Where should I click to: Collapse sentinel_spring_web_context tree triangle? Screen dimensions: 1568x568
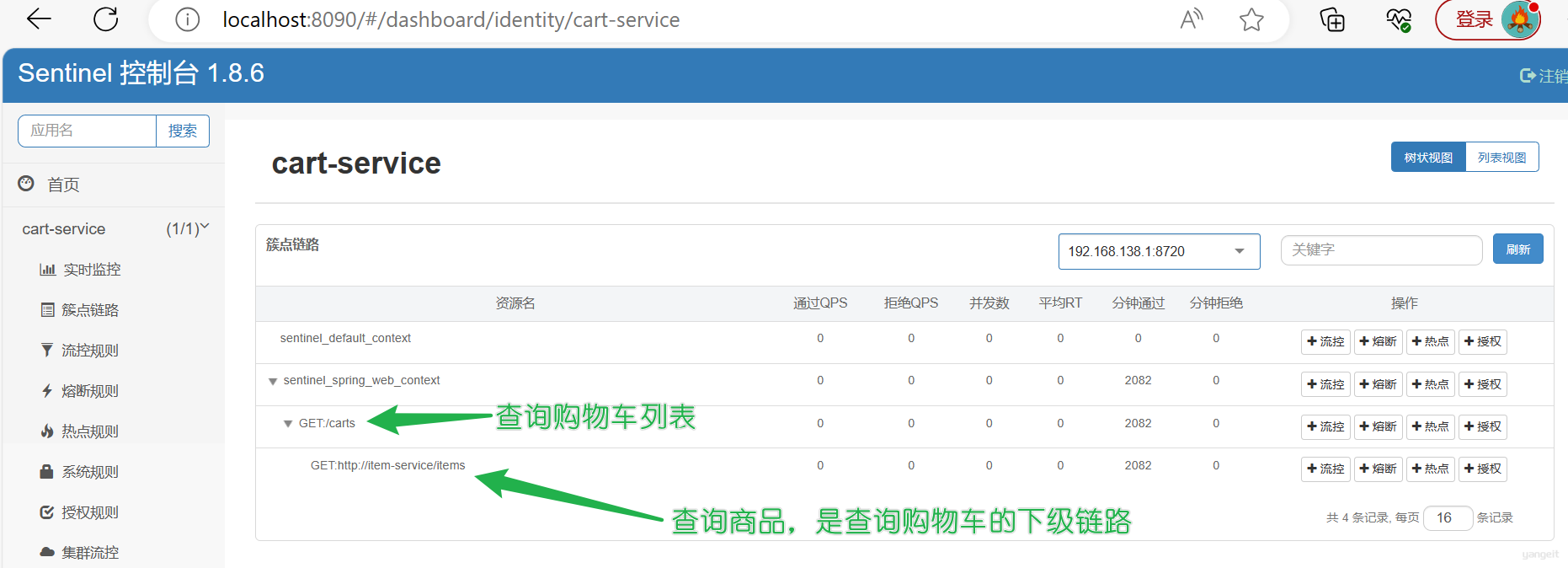tap(273, 382)
